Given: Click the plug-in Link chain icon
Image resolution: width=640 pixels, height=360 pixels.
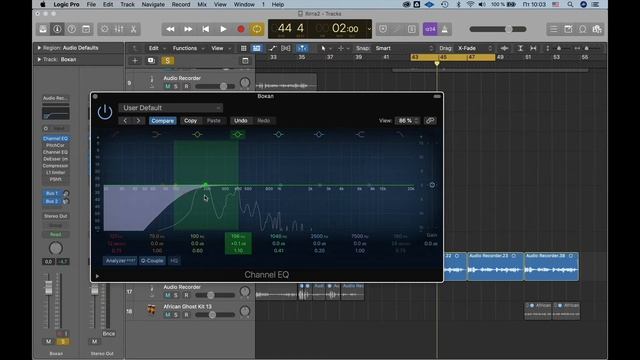Looking at the screenshot, I should [430, 120].
